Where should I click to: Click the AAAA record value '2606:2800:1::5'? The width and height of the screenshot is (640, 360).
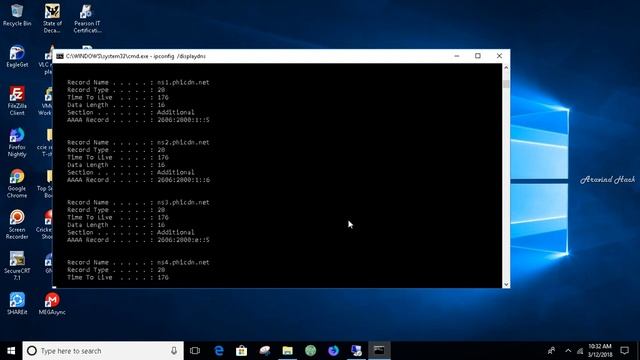tap(183, 120)
